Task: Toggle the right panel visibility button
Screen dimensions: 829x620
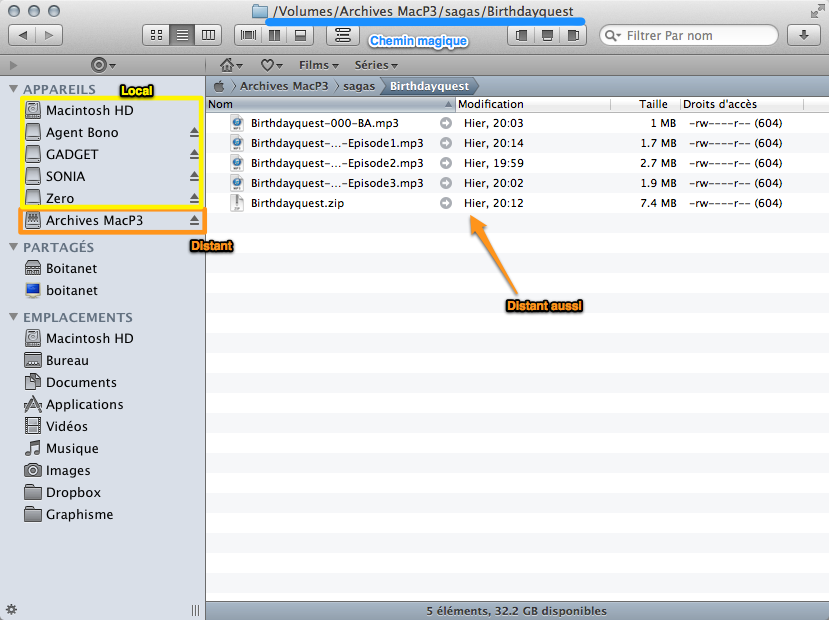Action: point(573,35)
